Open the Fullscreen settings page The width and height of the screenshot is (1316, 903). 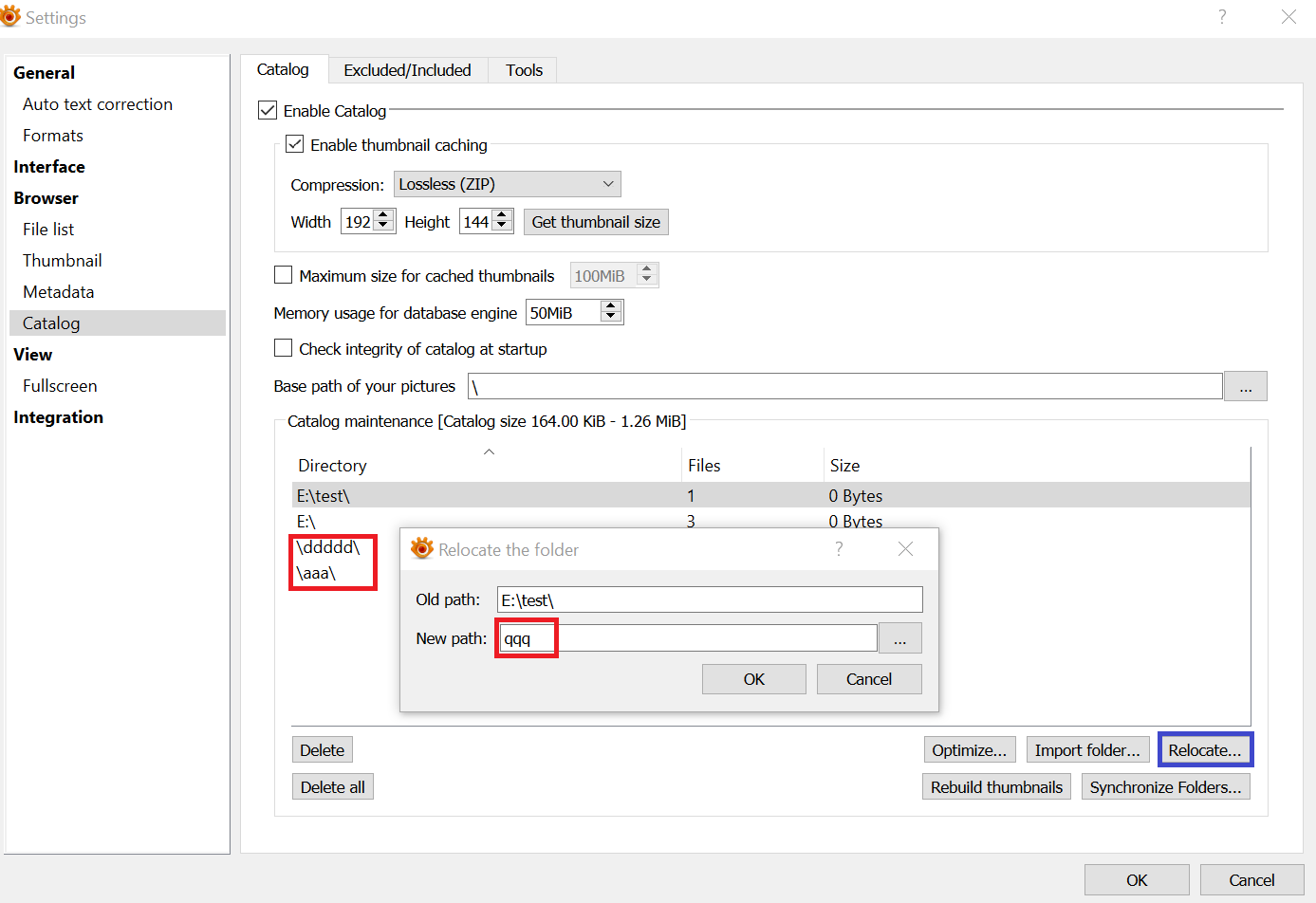(x=60, y=386)
